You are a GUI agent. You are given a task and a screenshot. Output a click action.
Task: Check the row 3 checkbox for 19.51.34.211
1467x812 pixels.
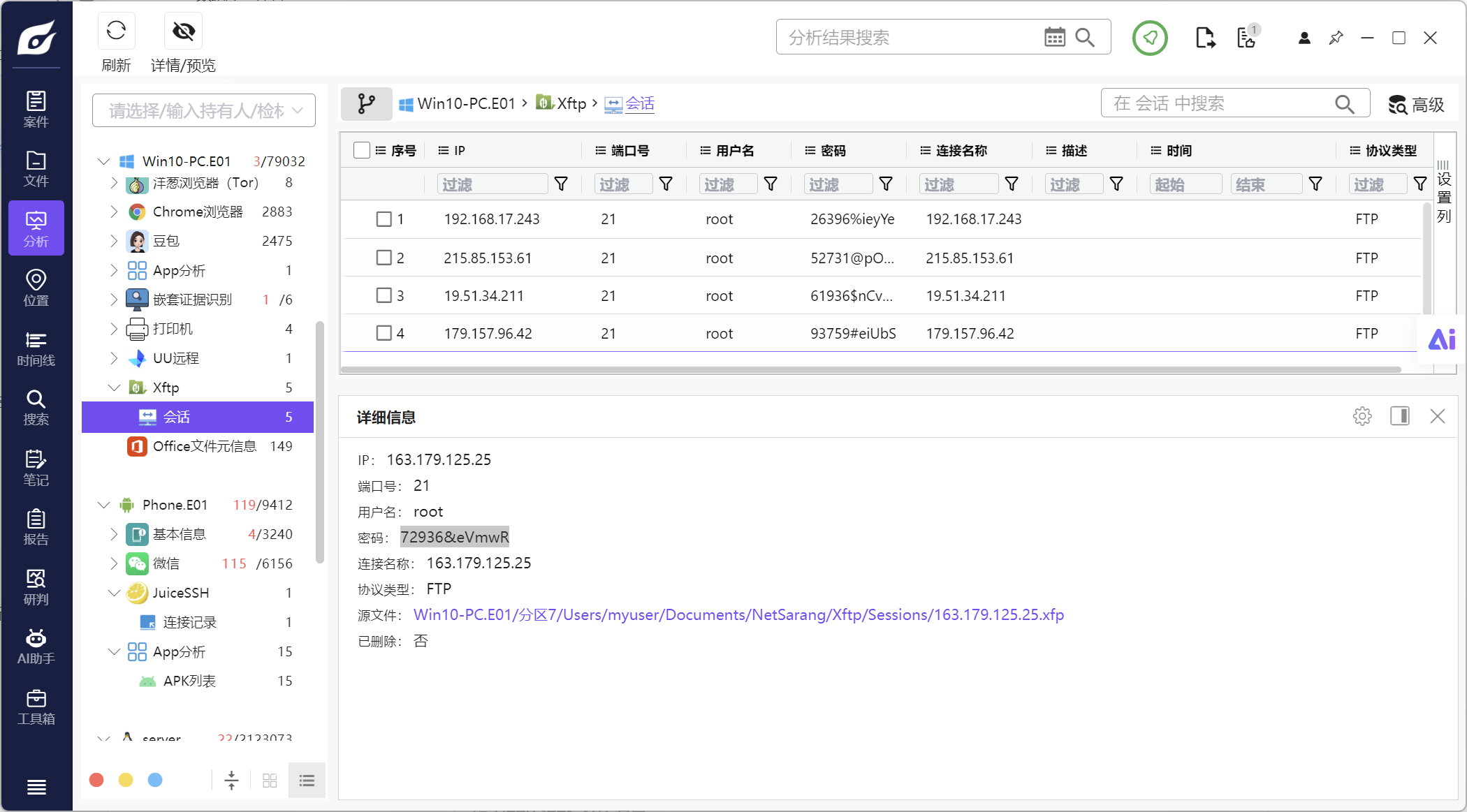click(x=384, y=295)
